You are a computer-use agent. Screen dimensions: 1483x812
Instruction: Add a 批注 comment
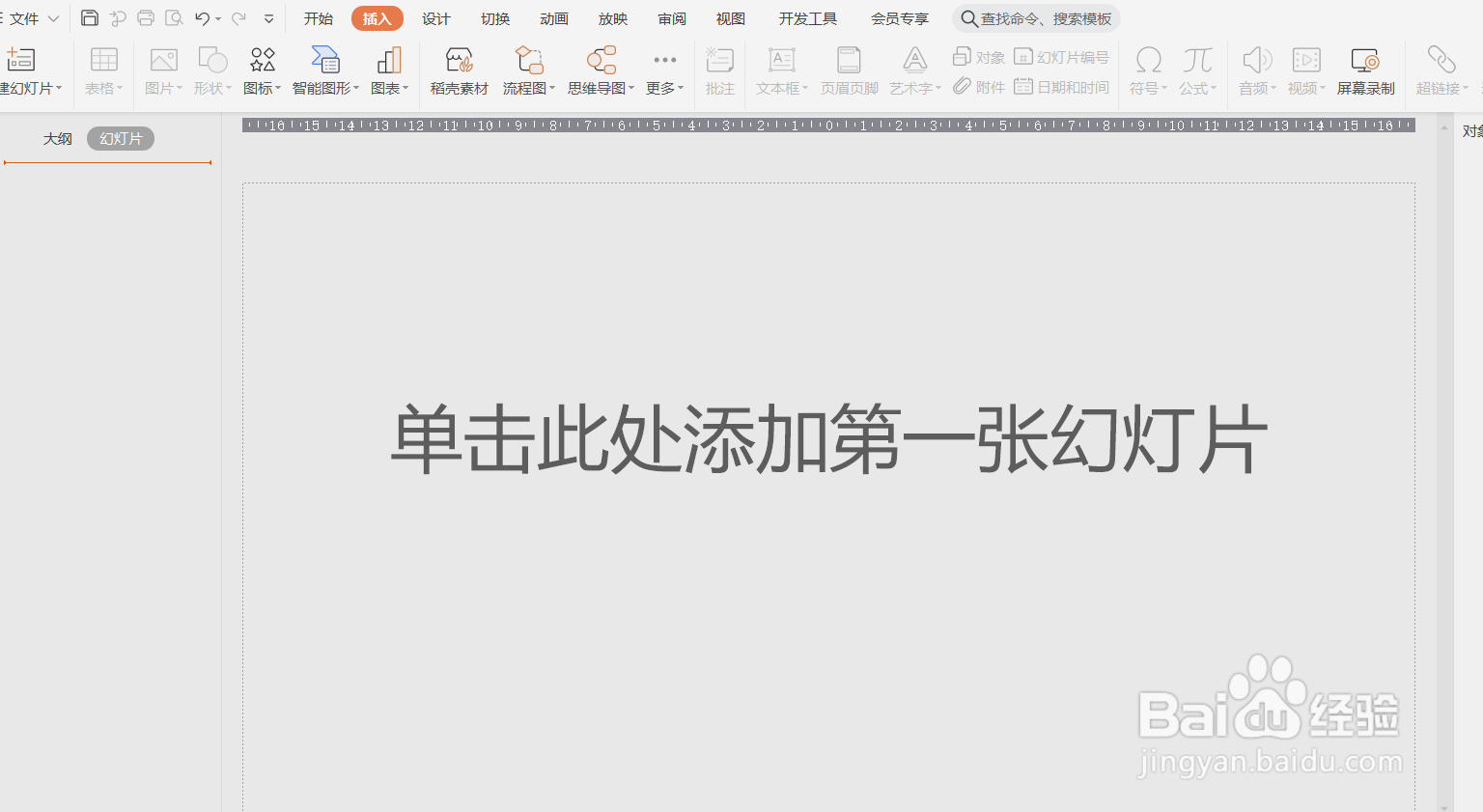[719, 71]
